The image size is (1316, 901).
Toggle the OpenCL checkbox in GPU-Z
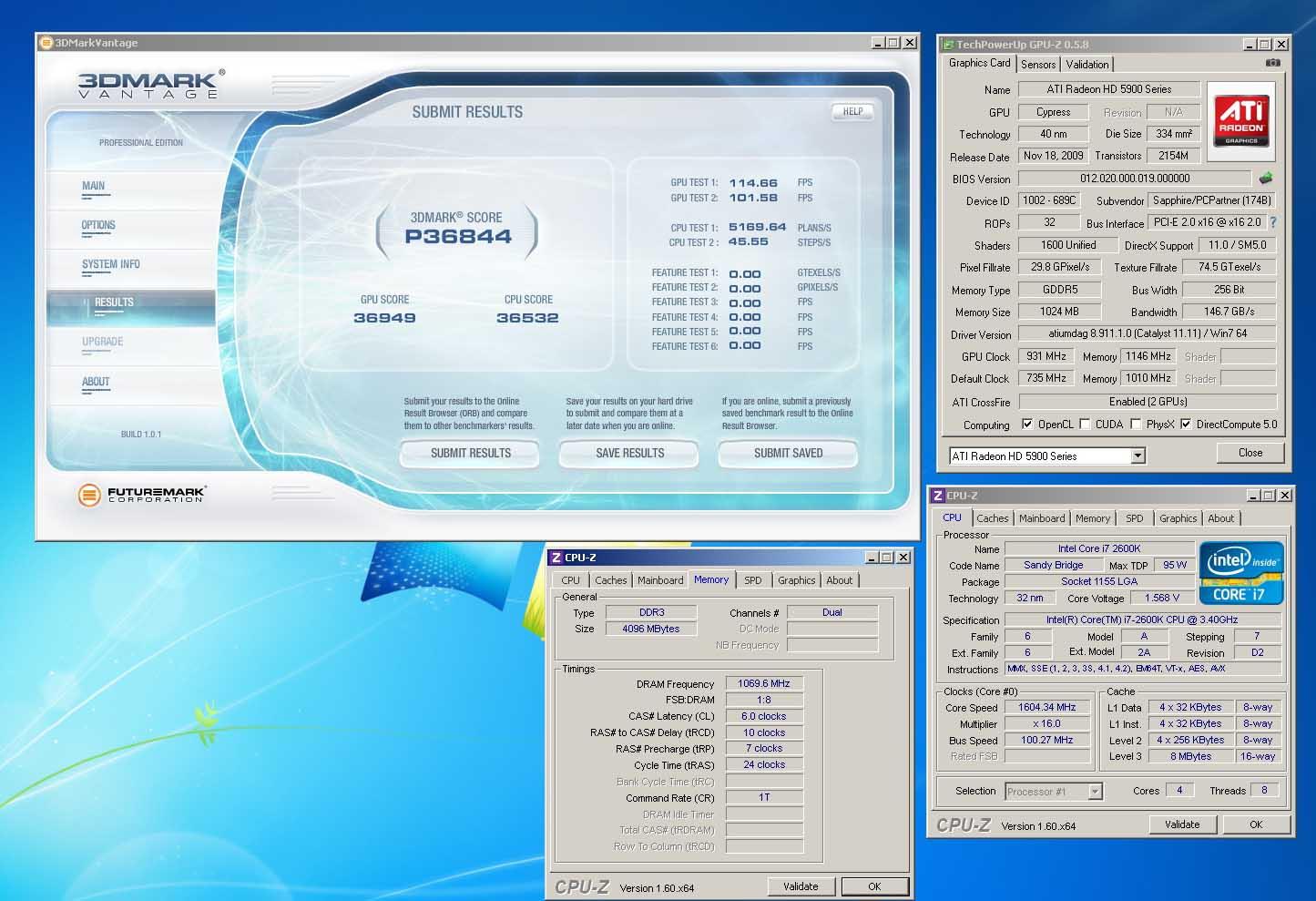(x=1027, y=424)
